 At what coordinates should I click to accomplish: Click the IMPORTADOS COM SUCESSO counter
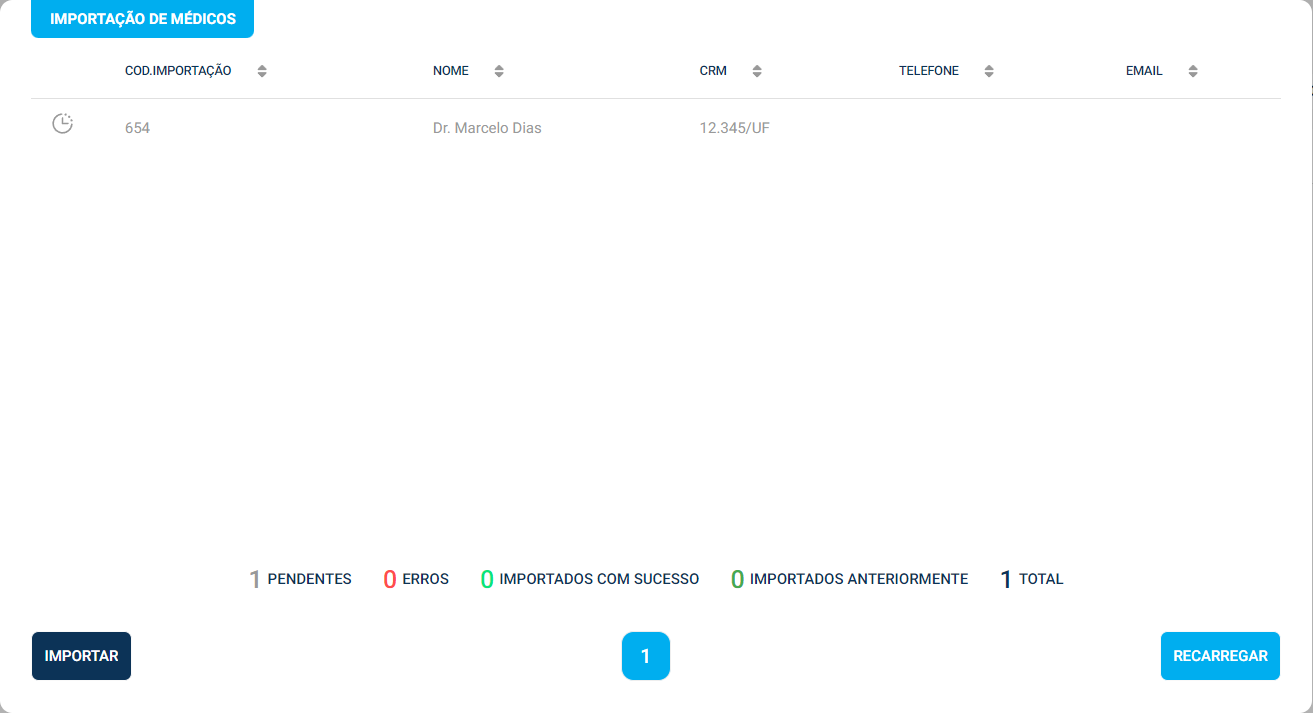point(590,579)
